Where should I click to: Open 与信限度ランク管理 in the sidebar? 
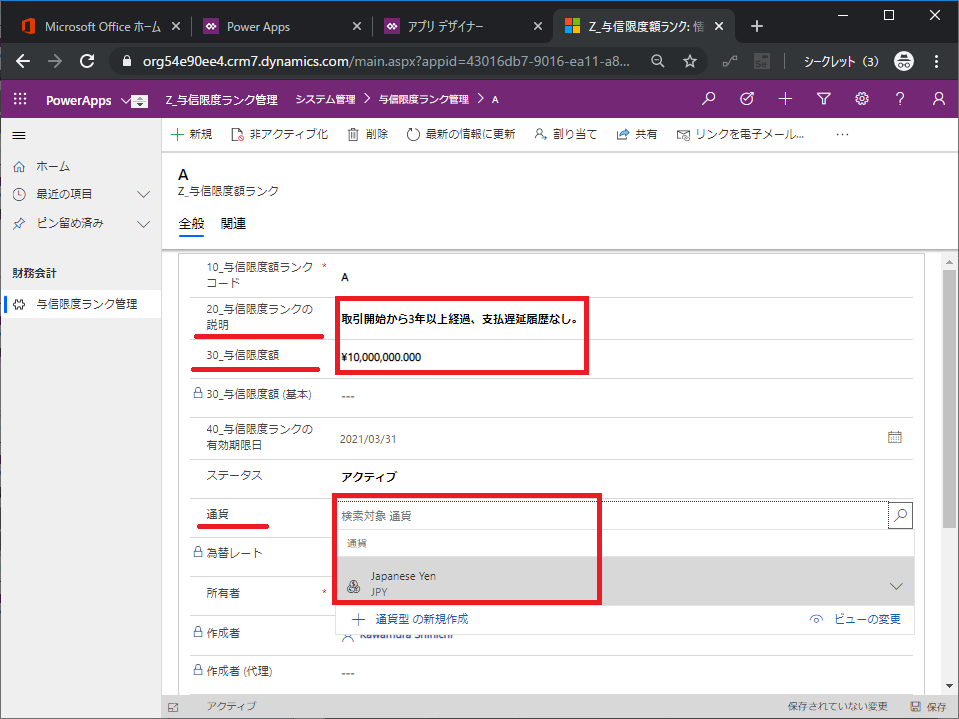(86, 304)
